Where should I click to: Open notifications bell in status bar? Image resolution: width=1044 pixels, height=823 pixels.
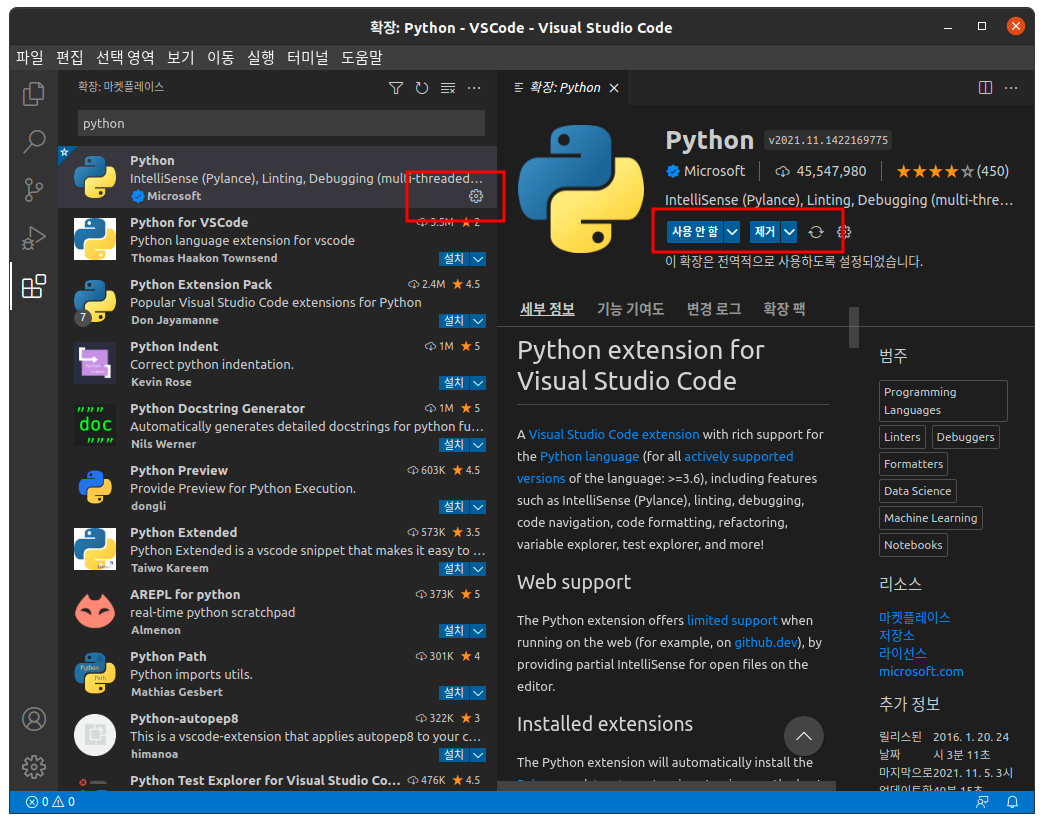click(x=1012, y=802)
